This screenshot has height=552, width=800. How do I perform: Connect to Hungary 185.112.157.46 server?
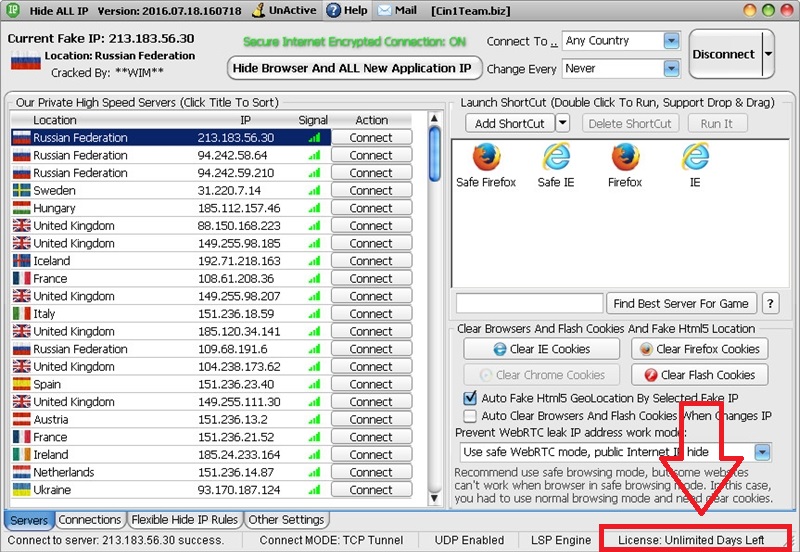click(371, 208)
